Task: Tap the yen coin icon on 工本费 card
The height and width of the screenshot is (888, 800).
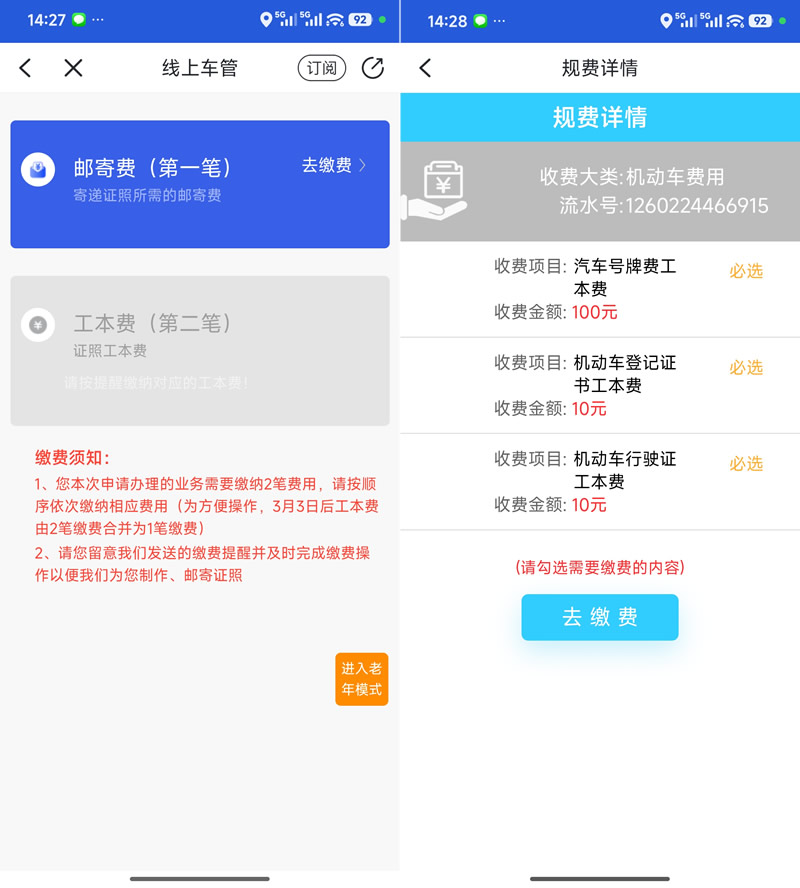Action: [38, 325]
